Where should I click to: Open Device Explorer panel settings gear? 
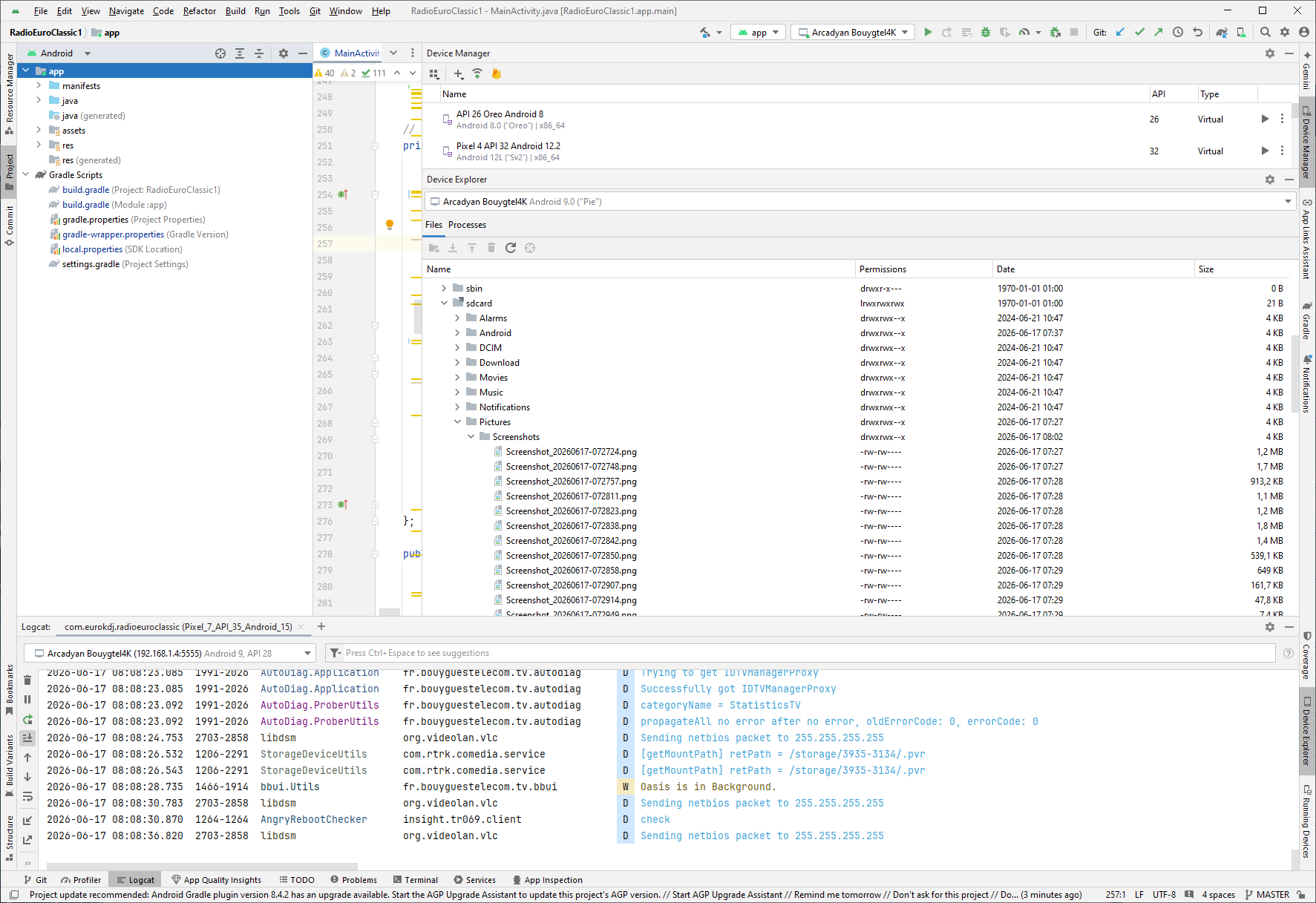pyautogui.click(x=1270, y=180)
